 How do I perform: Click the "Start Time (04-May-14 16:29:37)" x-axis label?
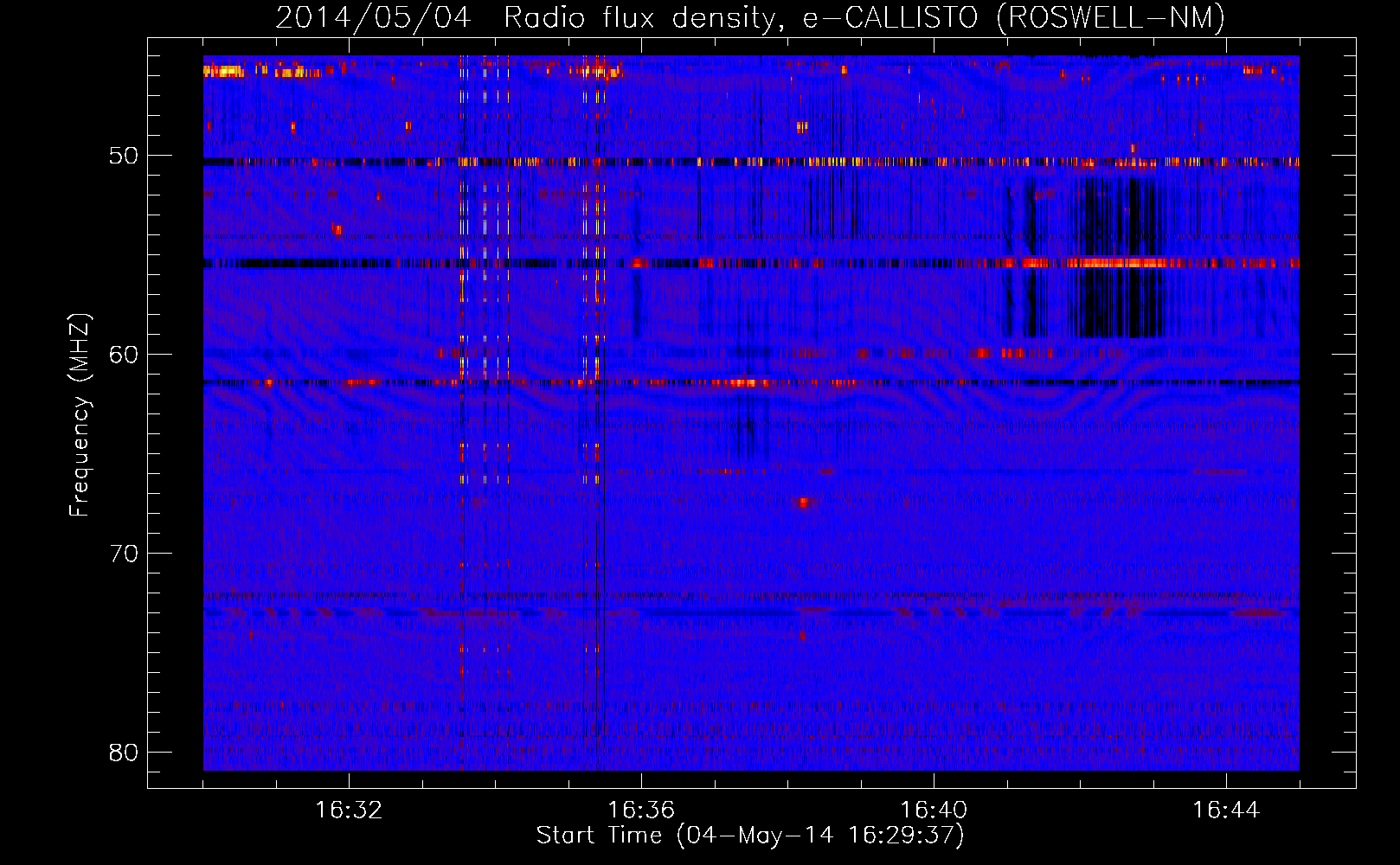point(750,836)
